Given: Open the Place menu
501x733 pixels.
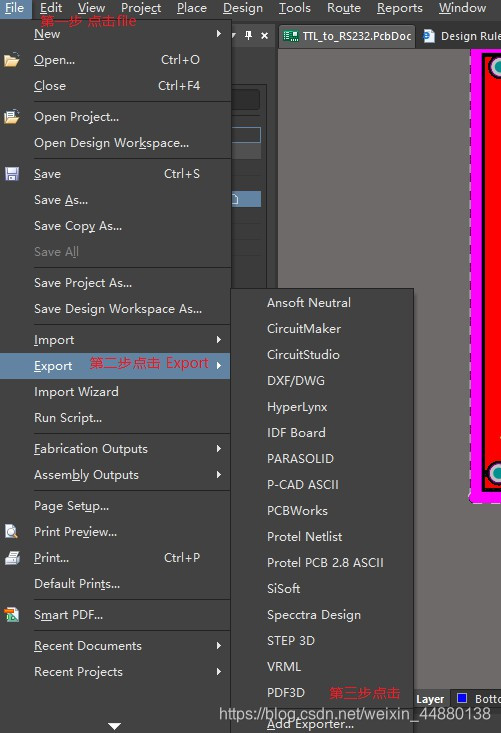Looking at the screenshot, I should (x=192, y=8).
